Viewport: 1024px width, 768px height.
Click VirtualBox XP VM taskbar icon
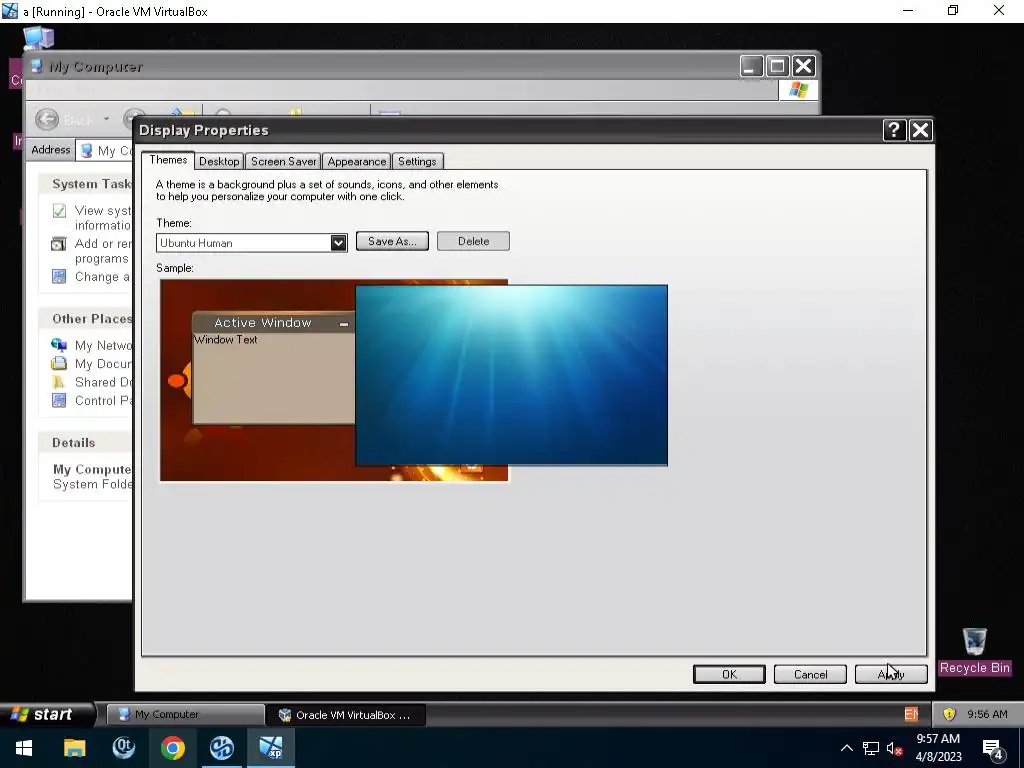point(270,748)
